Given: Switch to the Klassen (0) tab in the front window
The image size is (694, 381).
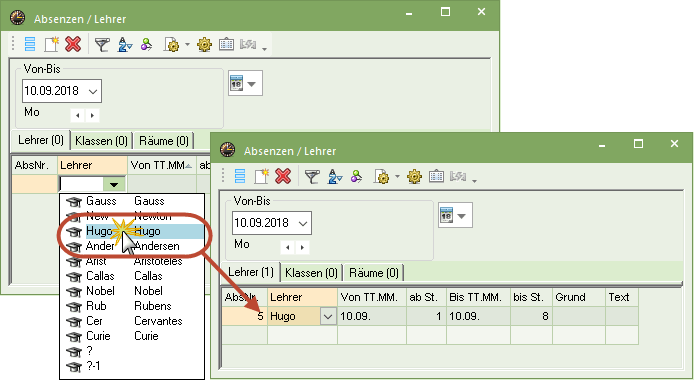Looking at the screenshot, I should point(311,273).
